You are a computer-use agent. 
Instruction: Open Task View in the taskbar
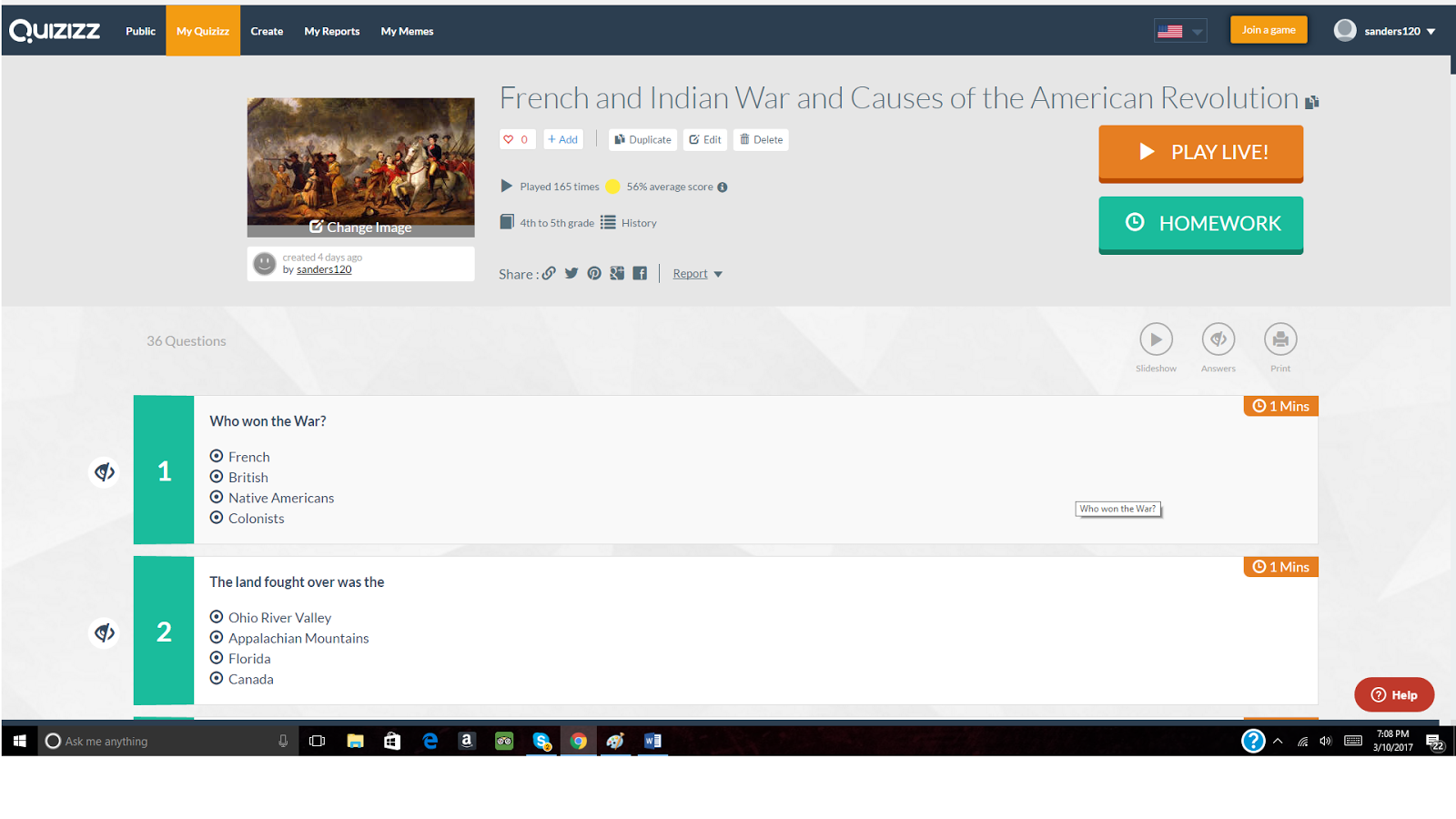coord(317,741)
